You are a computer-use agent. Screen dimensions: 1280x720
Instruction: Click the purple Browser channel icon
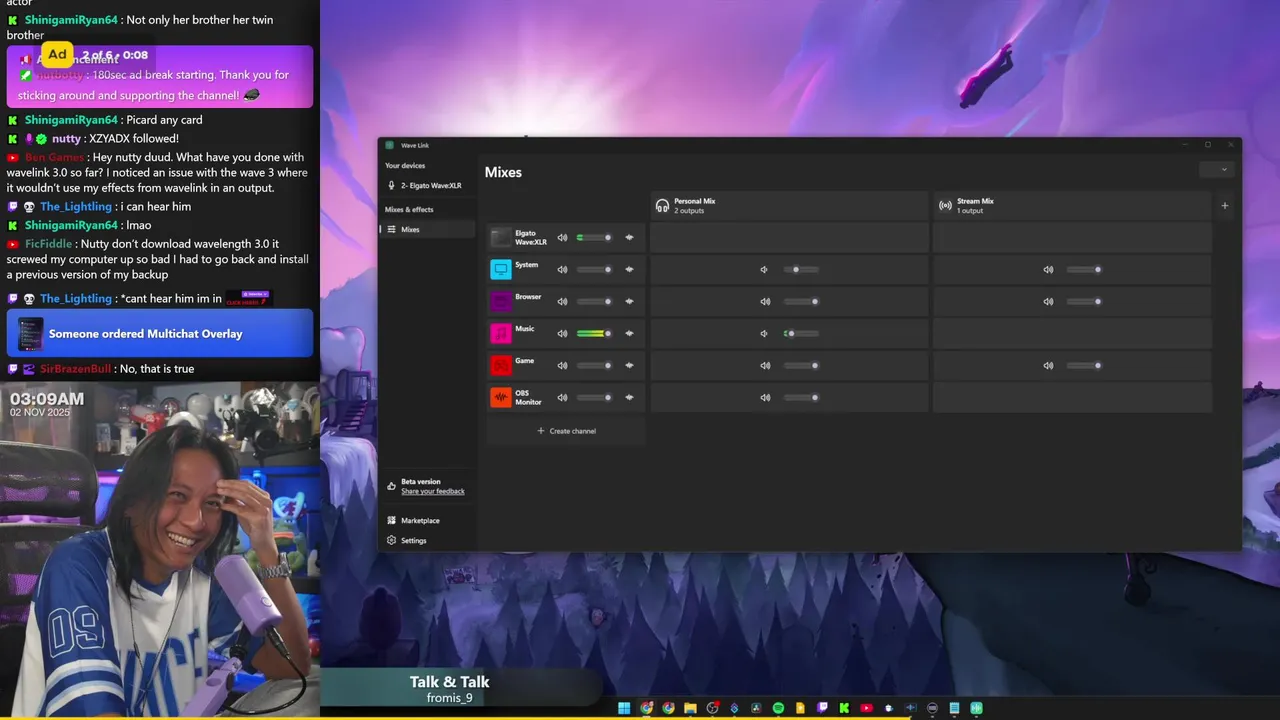coord(501,301)
